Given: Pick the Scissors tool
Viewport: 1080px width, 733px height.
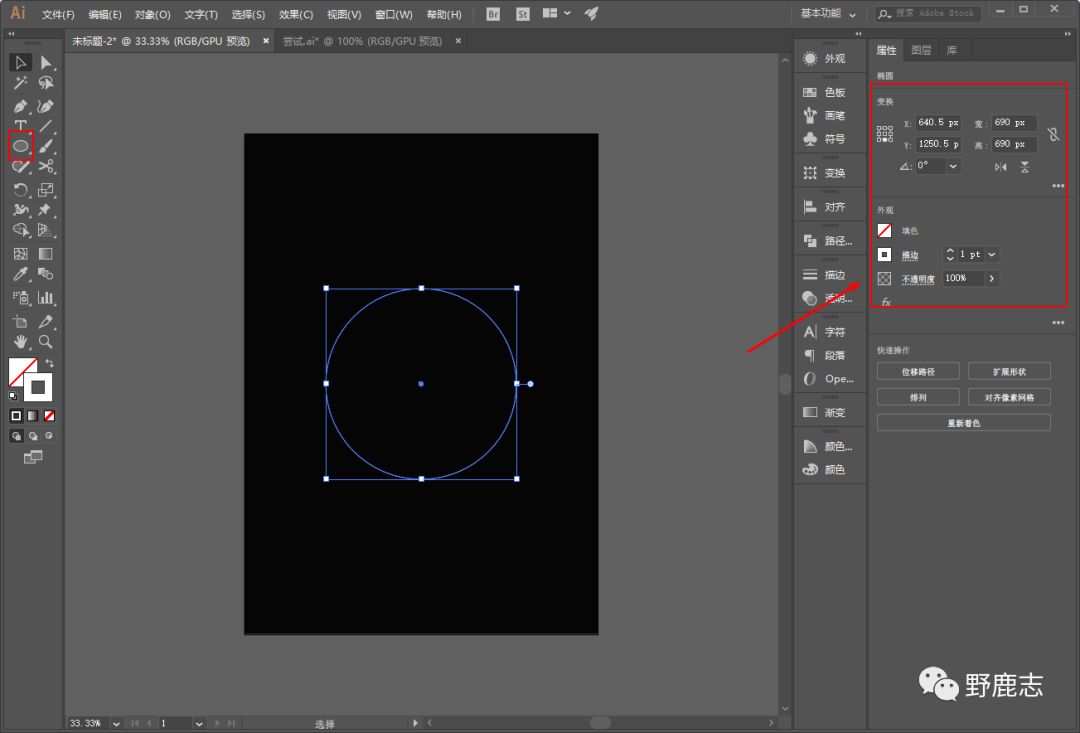Looking at the screenshot, I should tap(46, 167).
